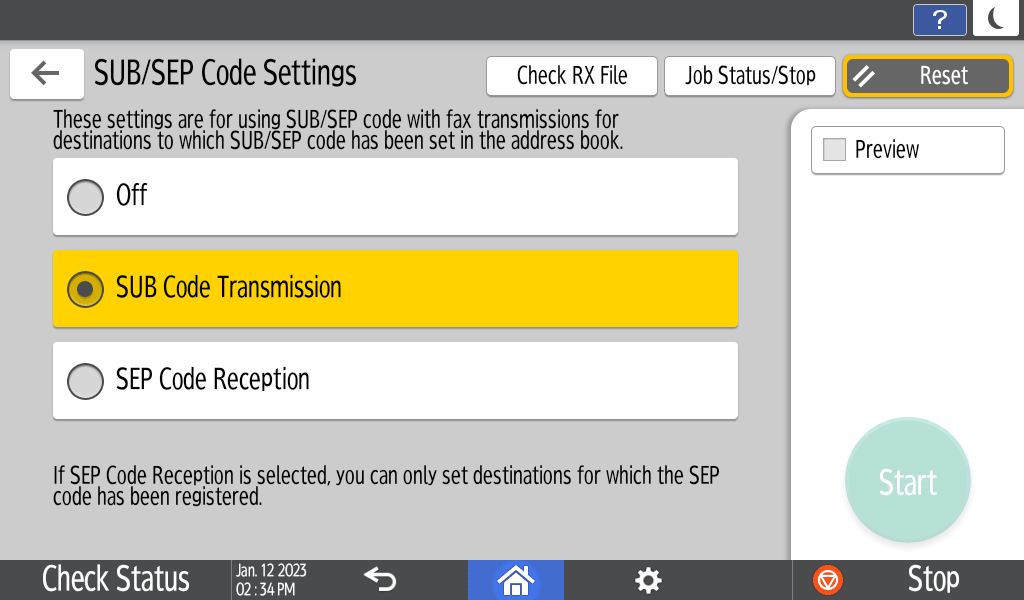Click the date and time display
This screenshot has width=1024, height=600.
(x=271, y=580)
